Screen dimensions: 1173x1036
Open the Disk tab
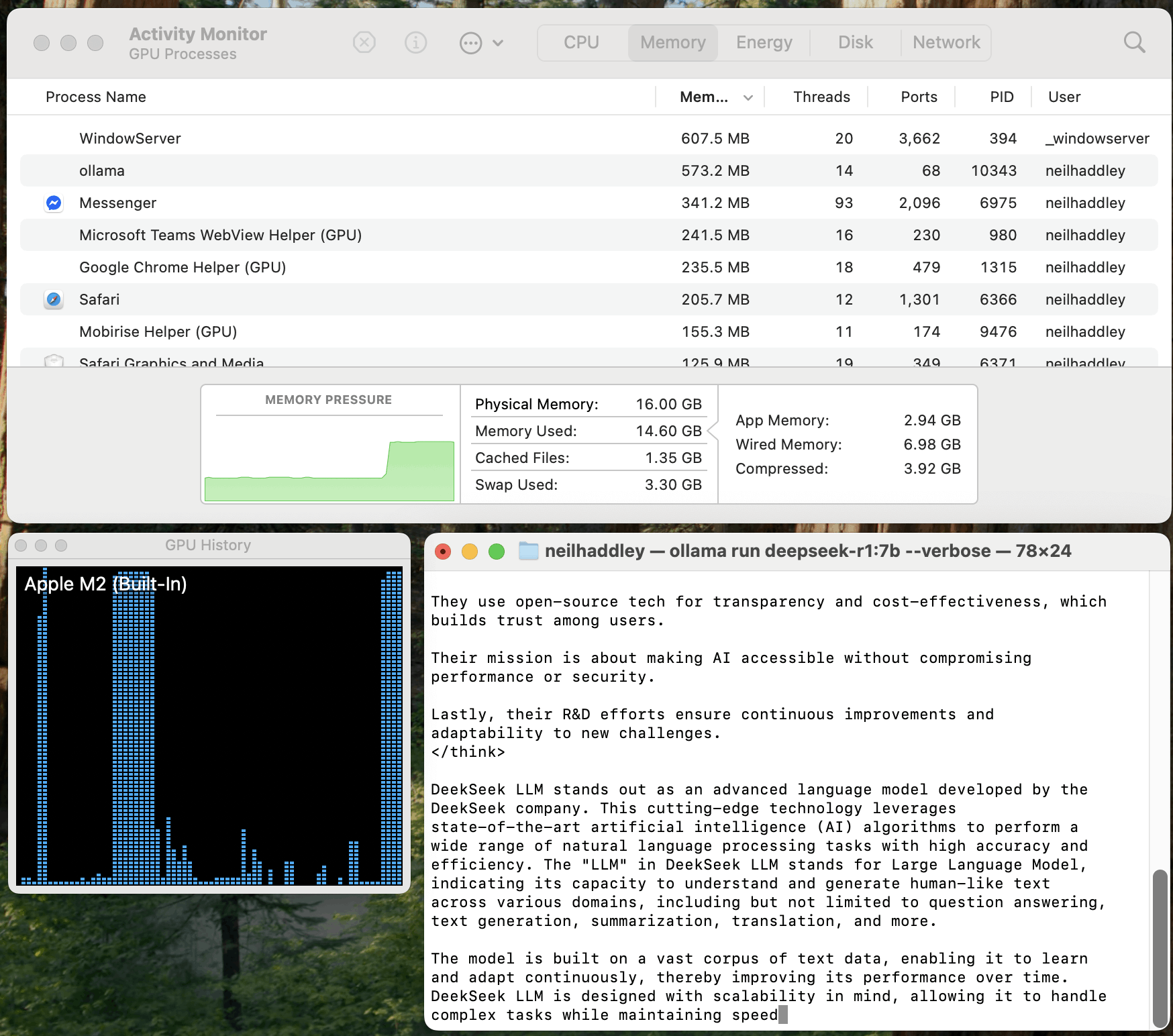(x=855, y=43)
